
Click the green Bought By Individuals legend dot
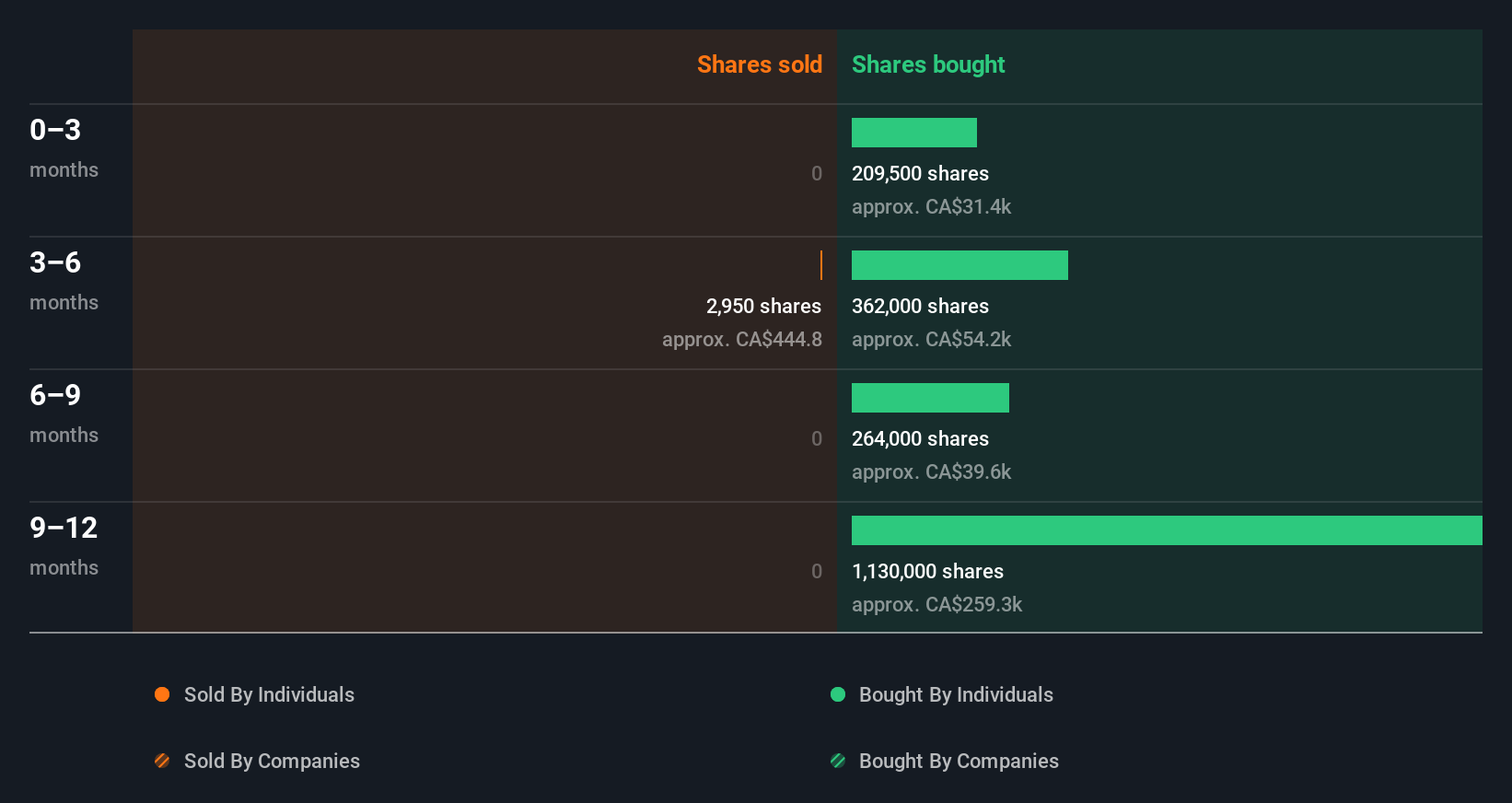[x=838, y=694]
